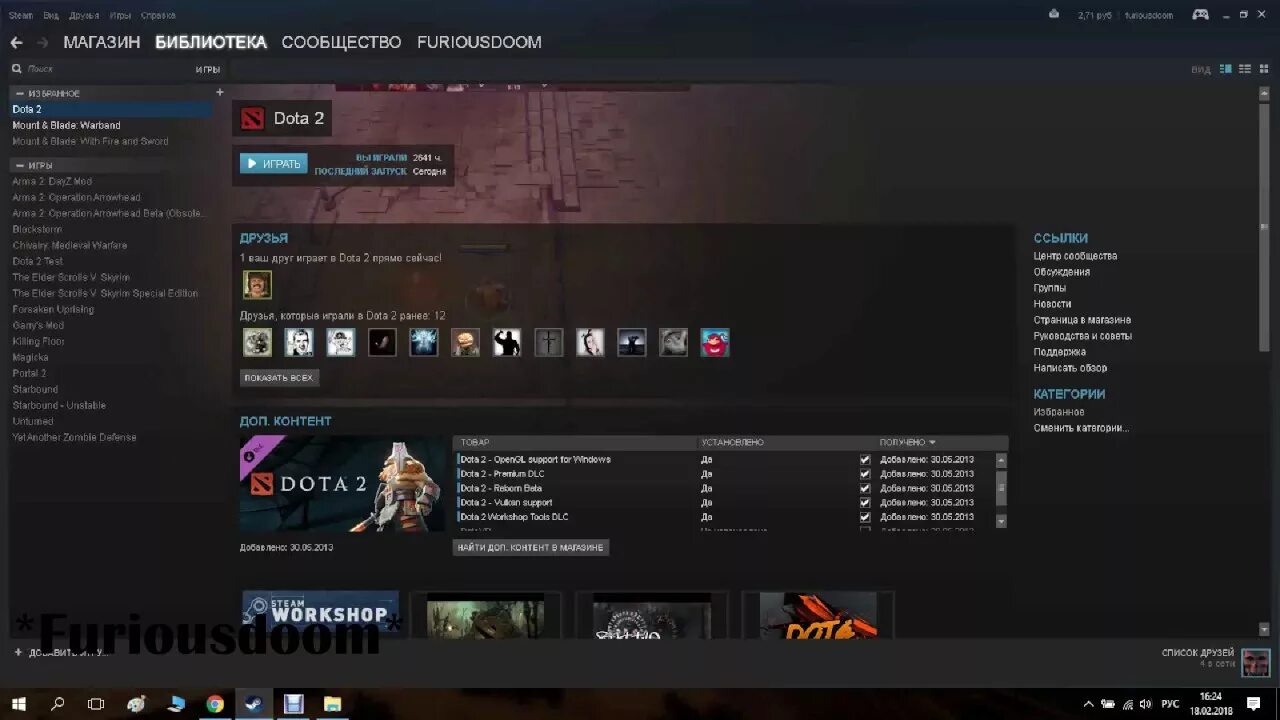Open FURIOUSDOOM profile tab
The height and width of the screenshot is (720, 1280).
coord(479,42)
